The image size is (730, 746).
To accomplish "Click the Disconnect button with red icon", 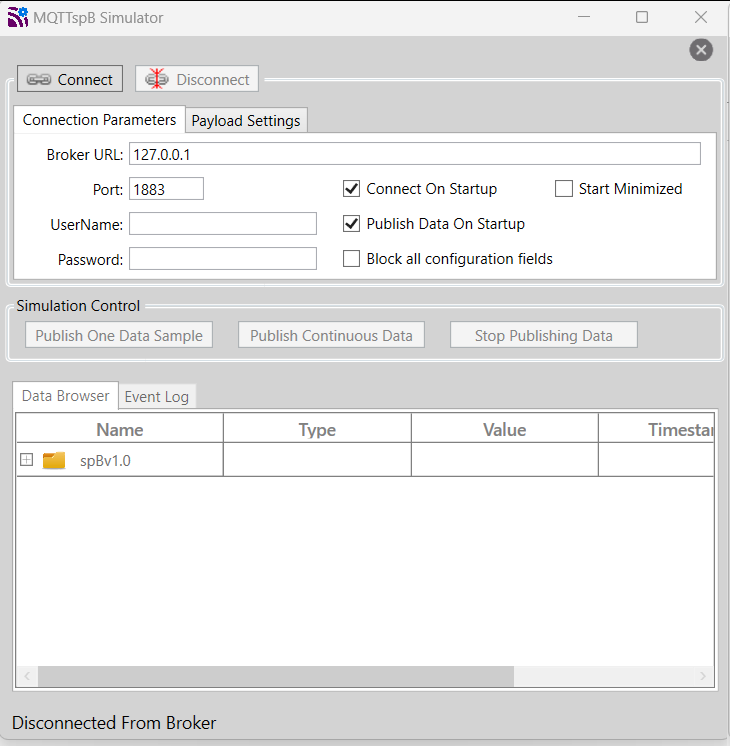I will [197, 79].
